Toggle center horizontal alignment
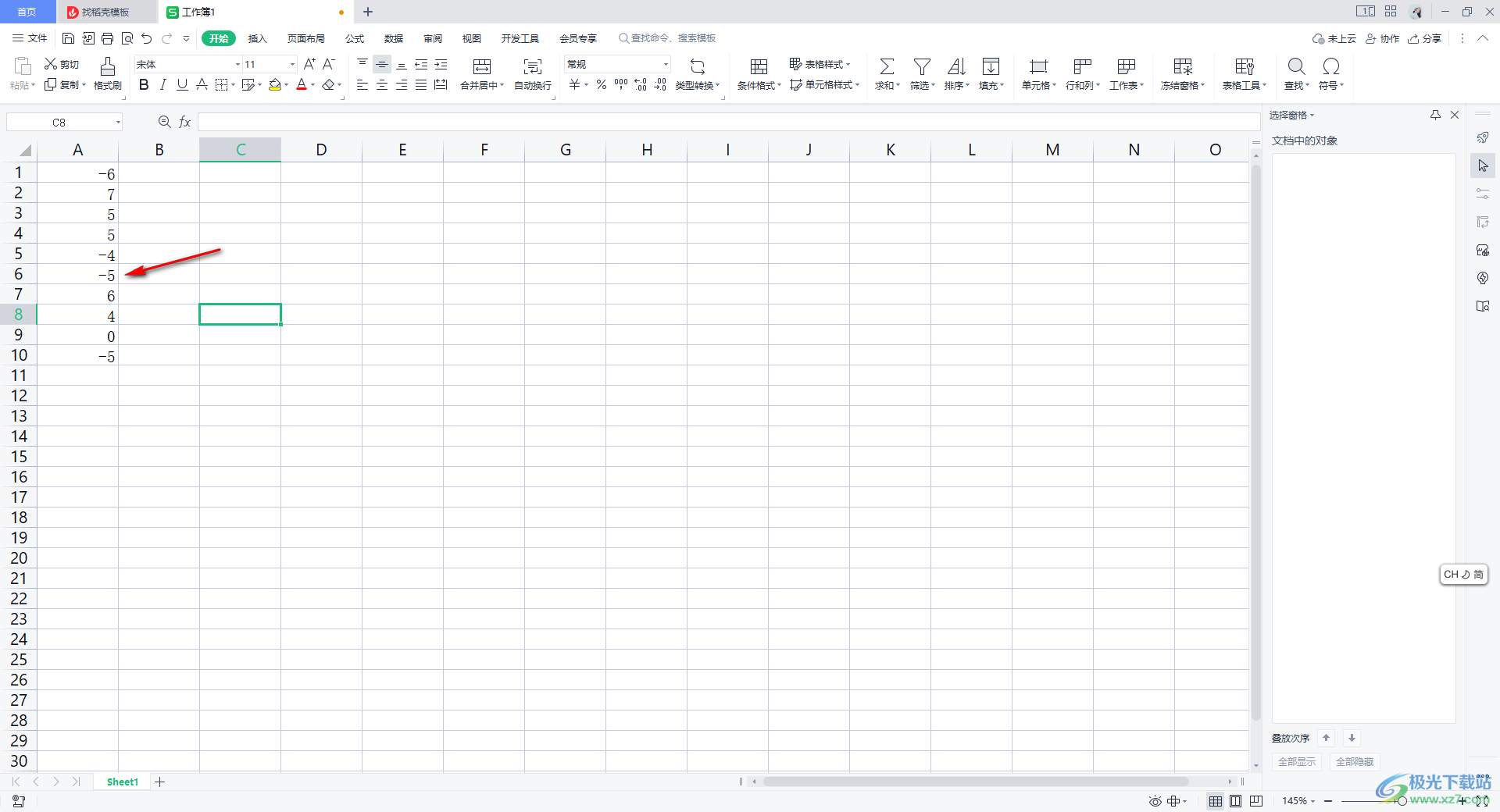1500x812 pixels. click(x=382, y=84)
